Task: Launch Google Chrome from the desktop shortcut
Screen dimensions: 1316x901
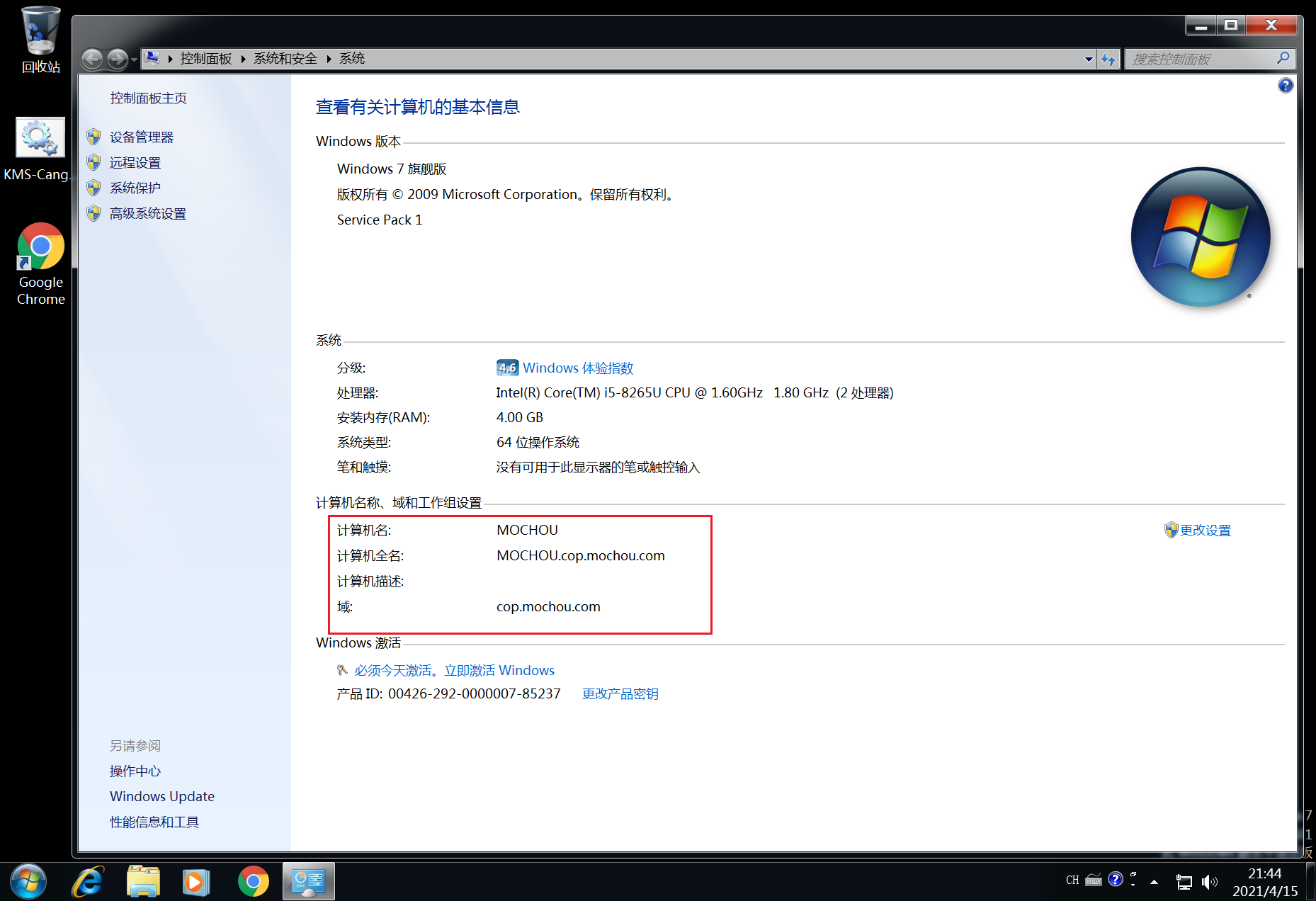Action: (x=40, y=263)
